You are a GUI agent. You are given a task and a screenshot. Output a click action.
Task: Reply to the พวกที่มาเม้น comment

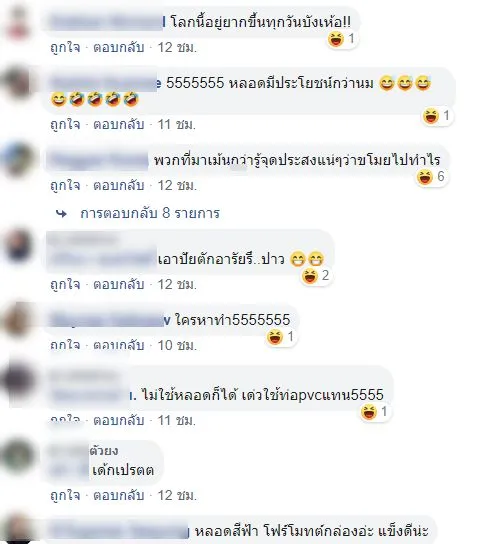119,186
